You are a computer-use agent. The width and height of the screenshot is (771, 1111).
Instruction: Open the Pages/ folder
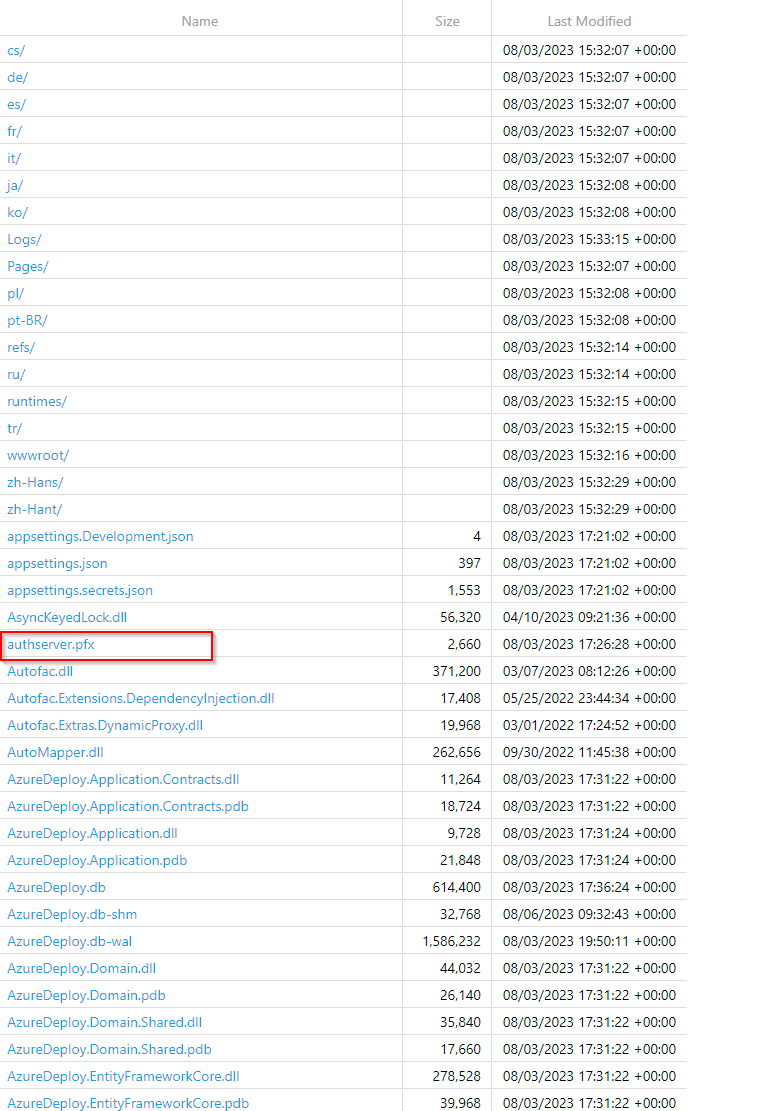tap(27, 266)
